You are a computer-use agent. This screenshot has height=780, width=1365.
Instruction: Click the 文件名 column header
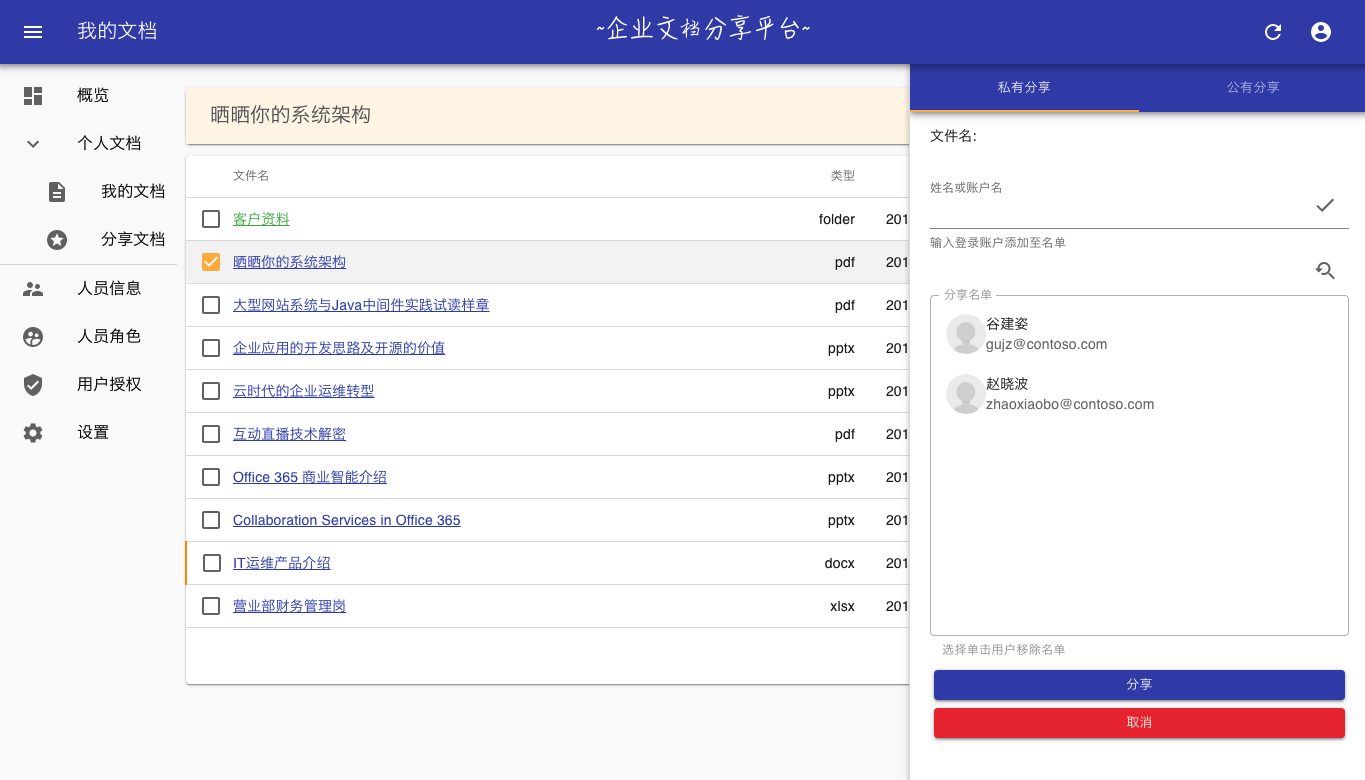tap(251, 176)
